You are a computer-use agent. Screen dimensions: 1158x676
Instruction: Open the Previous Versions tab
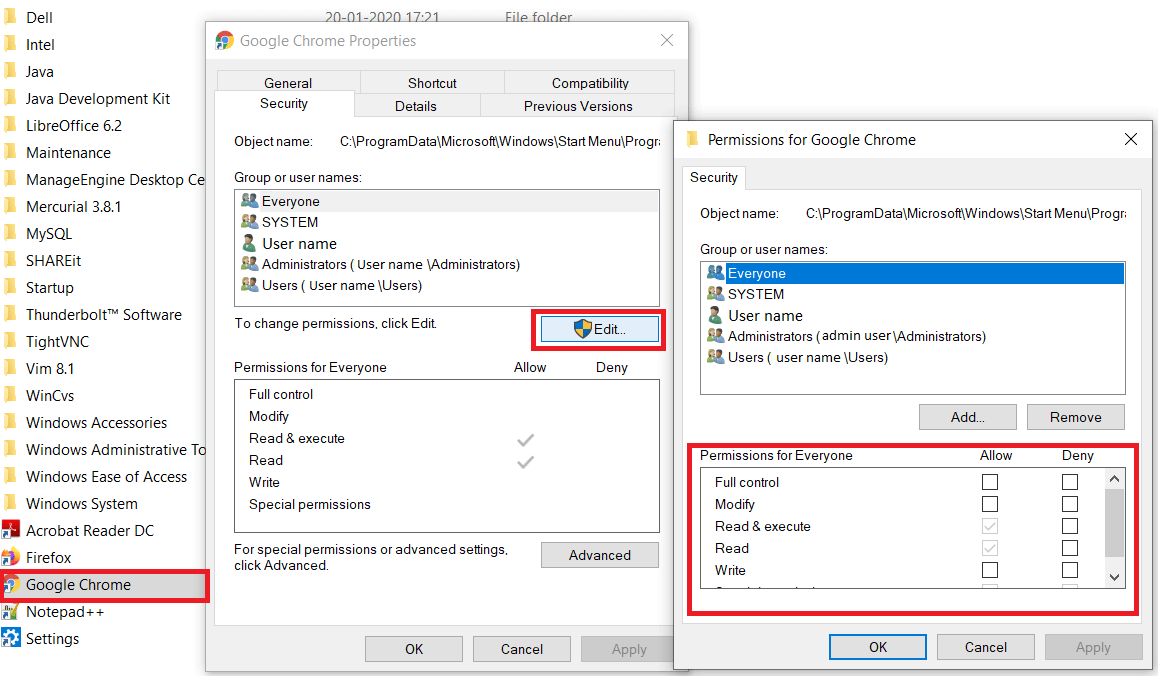click(x=578, y=106)
